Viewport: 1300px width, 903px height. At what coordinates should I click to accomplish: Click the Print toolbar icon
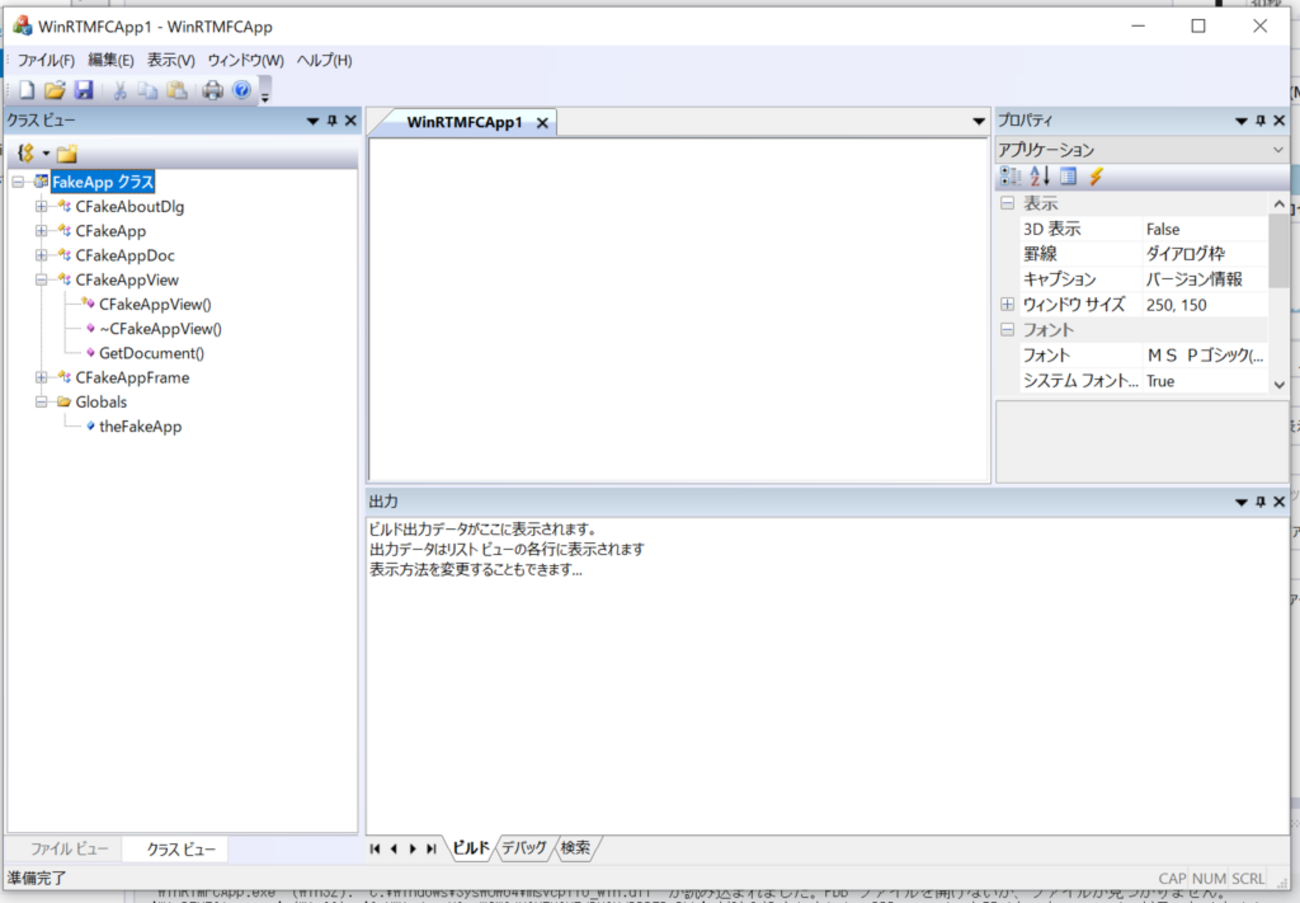213,91
